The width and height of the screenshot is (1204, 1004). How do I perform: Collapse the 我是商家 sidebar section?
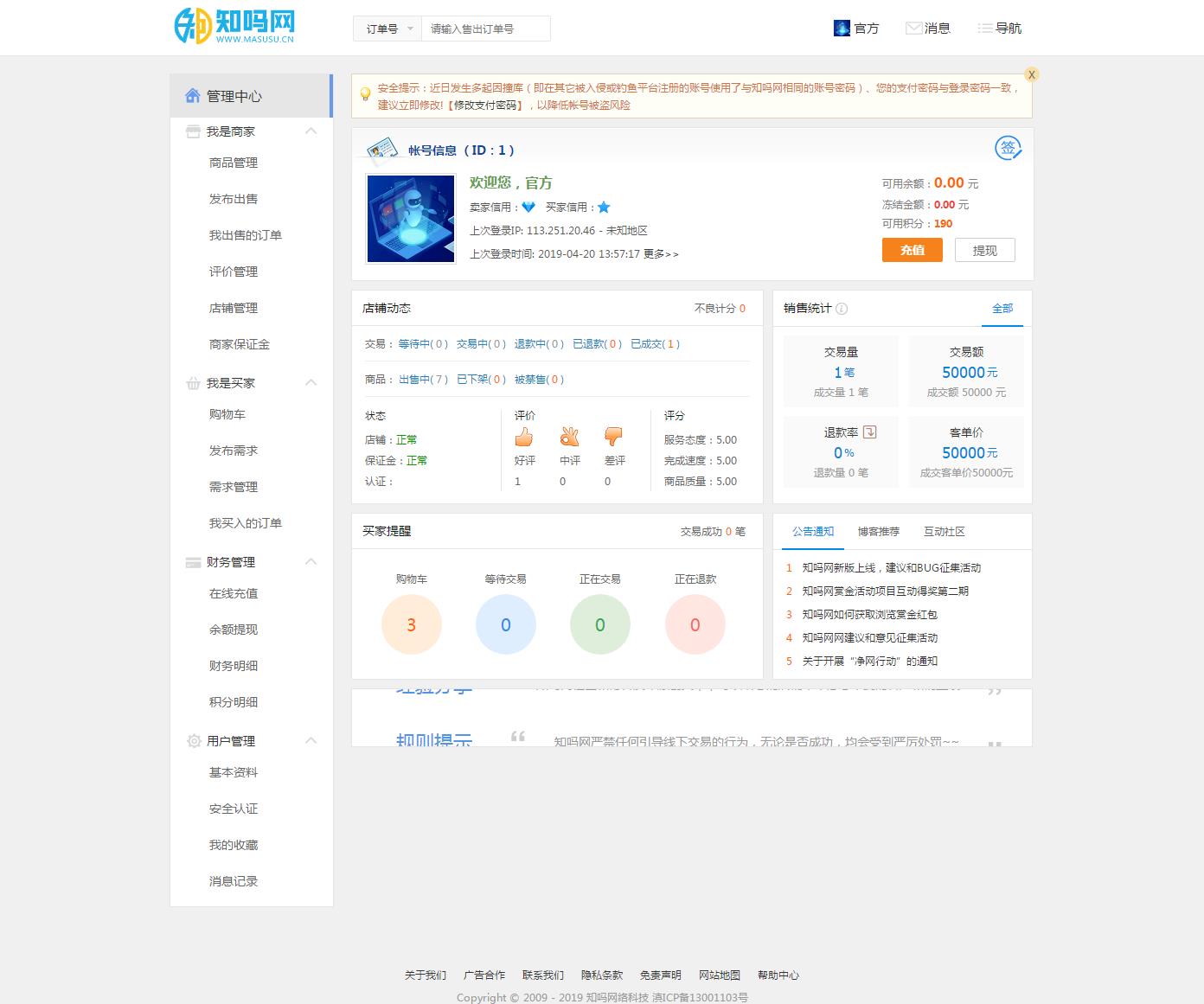pos(311,131)
